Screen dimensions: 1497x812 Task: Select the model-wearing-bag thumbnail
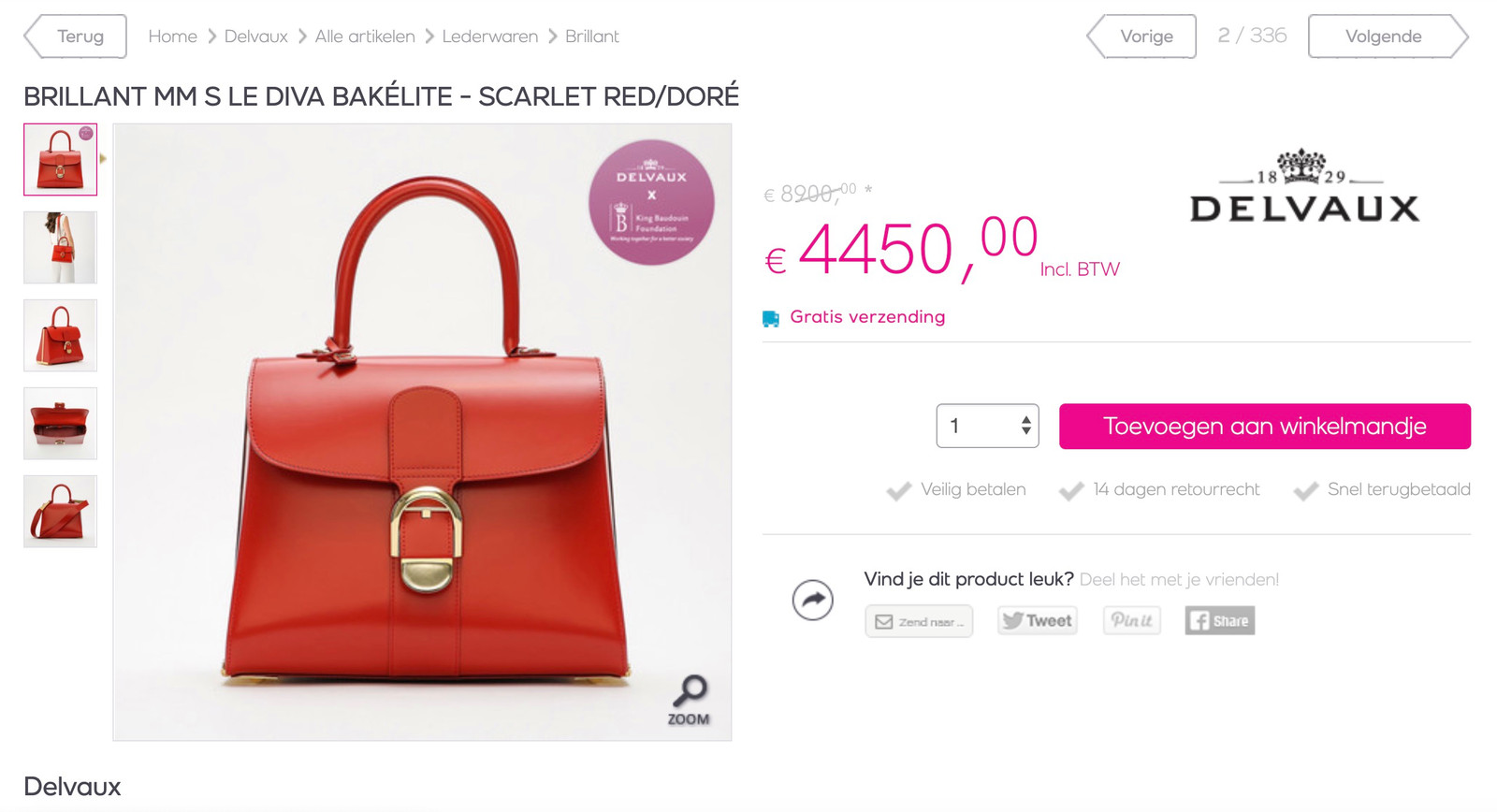pyautogui.click(x=60, y=248)
